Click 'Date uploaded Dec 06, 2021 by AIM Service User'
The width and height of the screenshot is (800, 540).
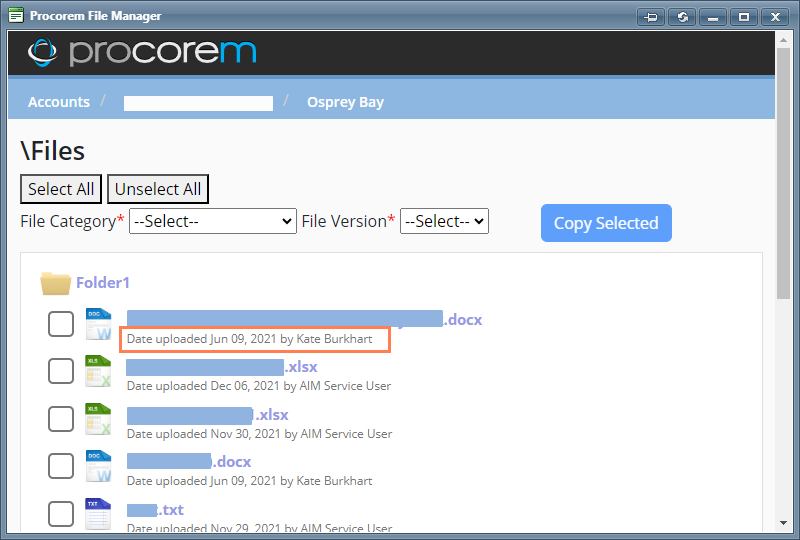tap(259, 386)
